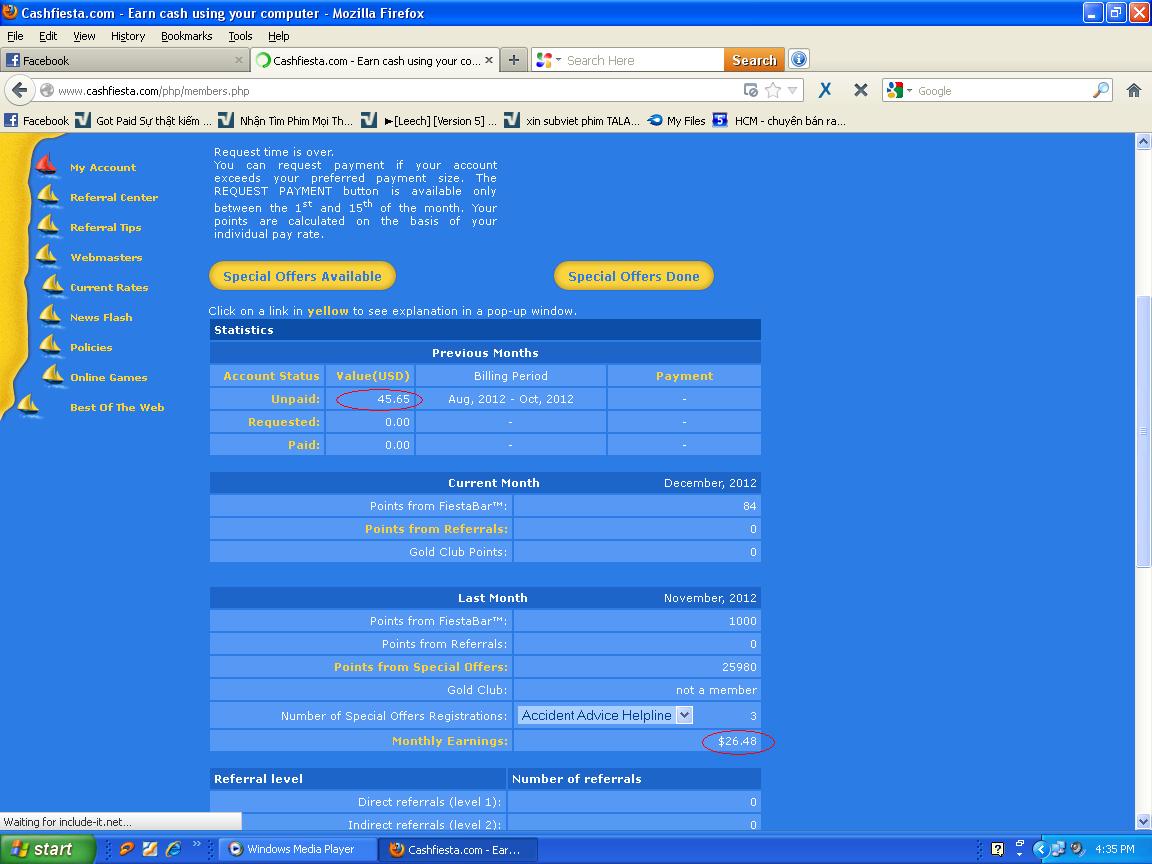Click the Firefox home icon

click(x=1133, y=90)
